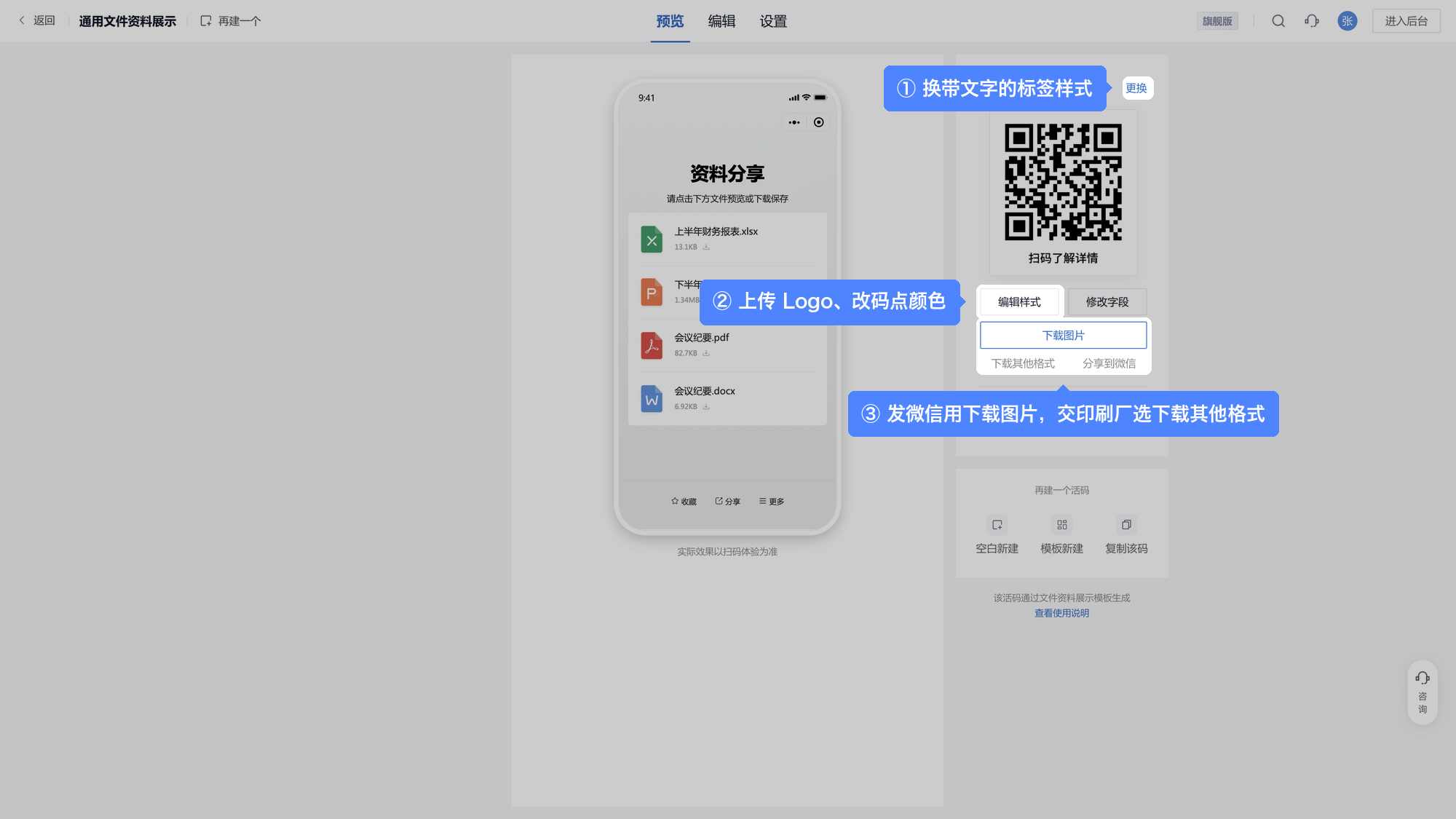The width and height of the screenshot is (1456, 819).
Task: Click 下载图片 button
Action: (x=1063, y=335)
